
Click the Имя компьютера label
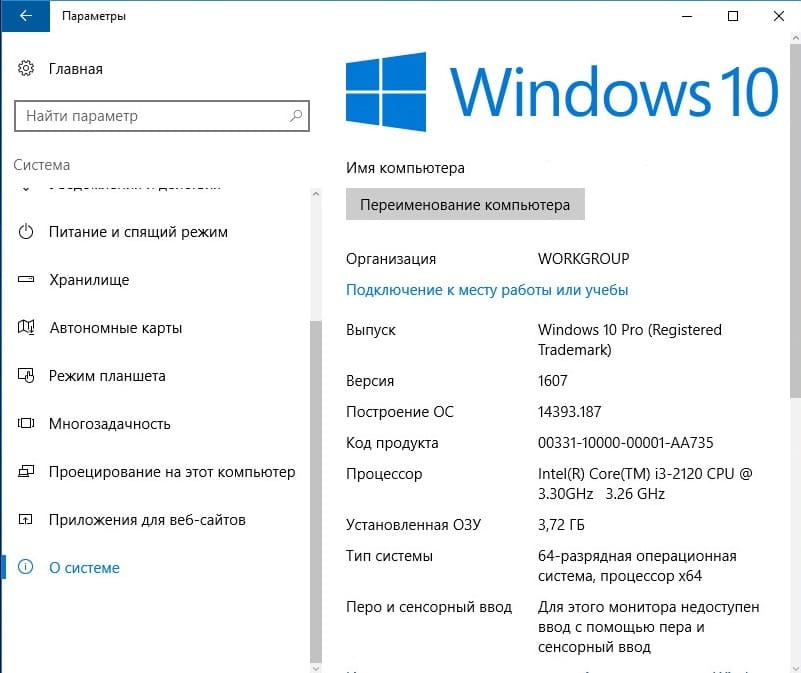[405, 168]
